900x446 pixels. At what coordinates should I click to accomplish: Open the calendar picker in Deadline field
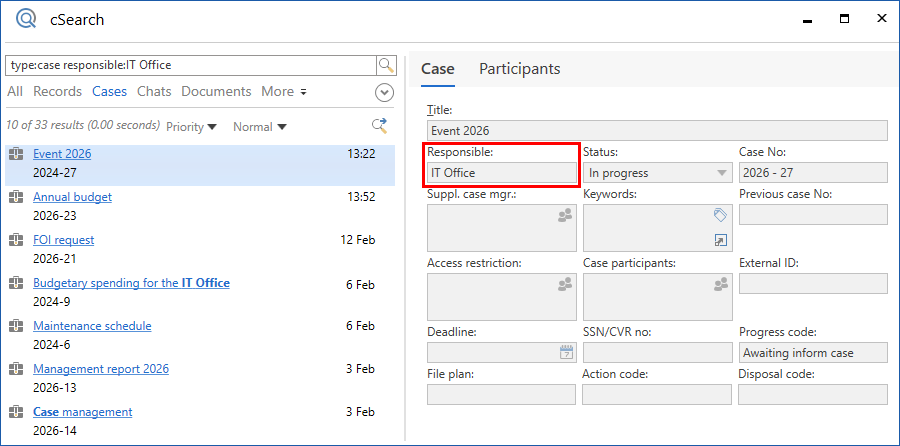[x=566, y=352]
